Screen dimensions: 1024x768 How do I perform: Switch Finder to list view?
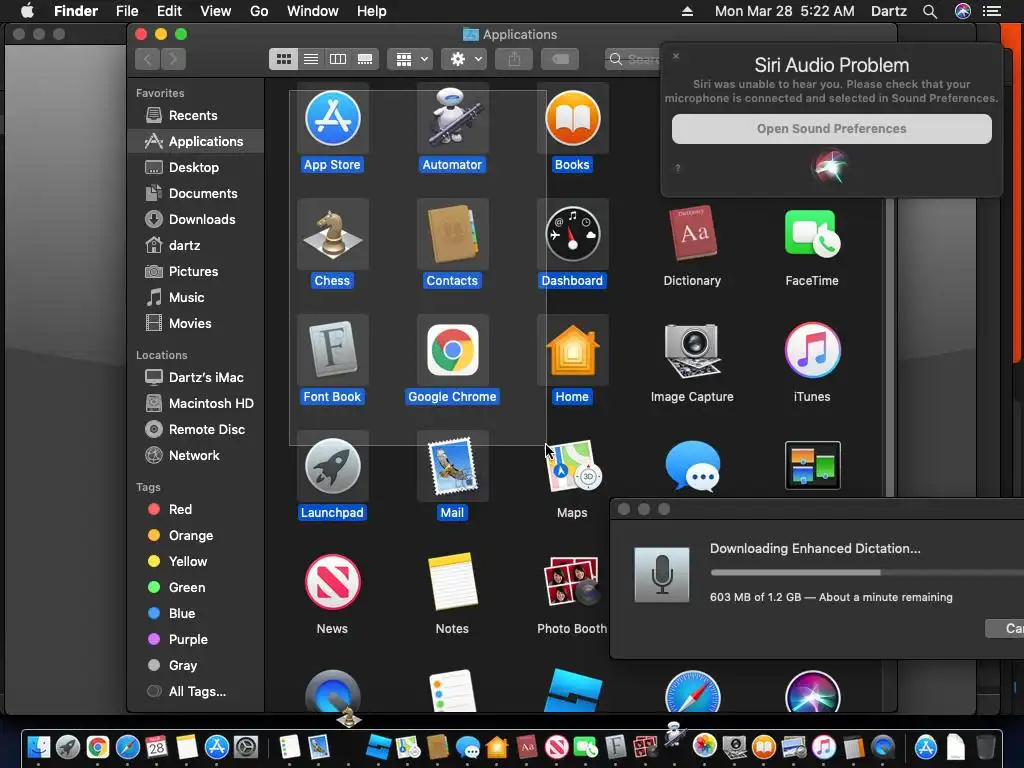click(x=311, y=59)
